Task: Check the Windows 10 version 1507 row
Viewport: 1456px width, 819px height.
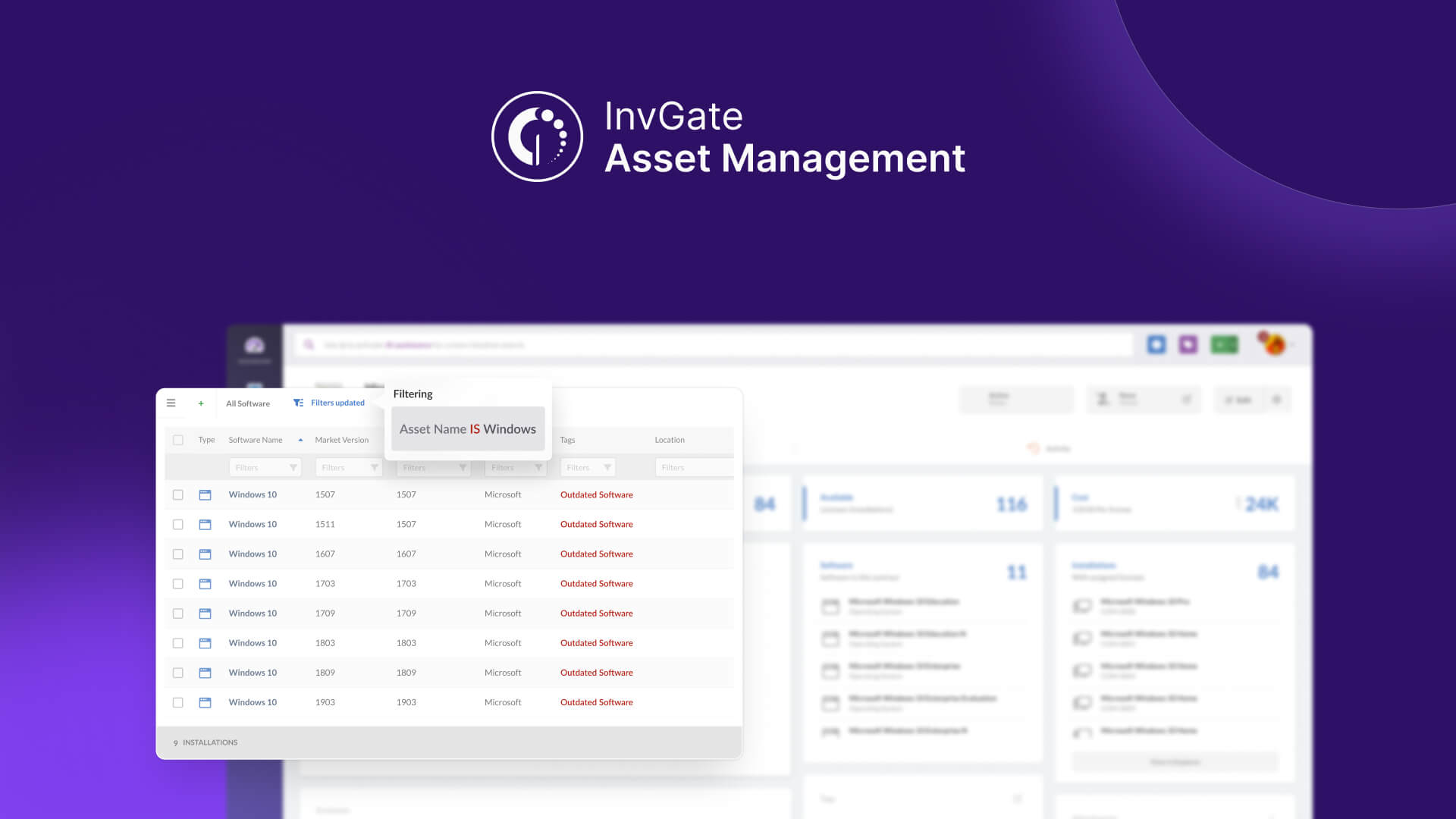Action: [178, 494]
